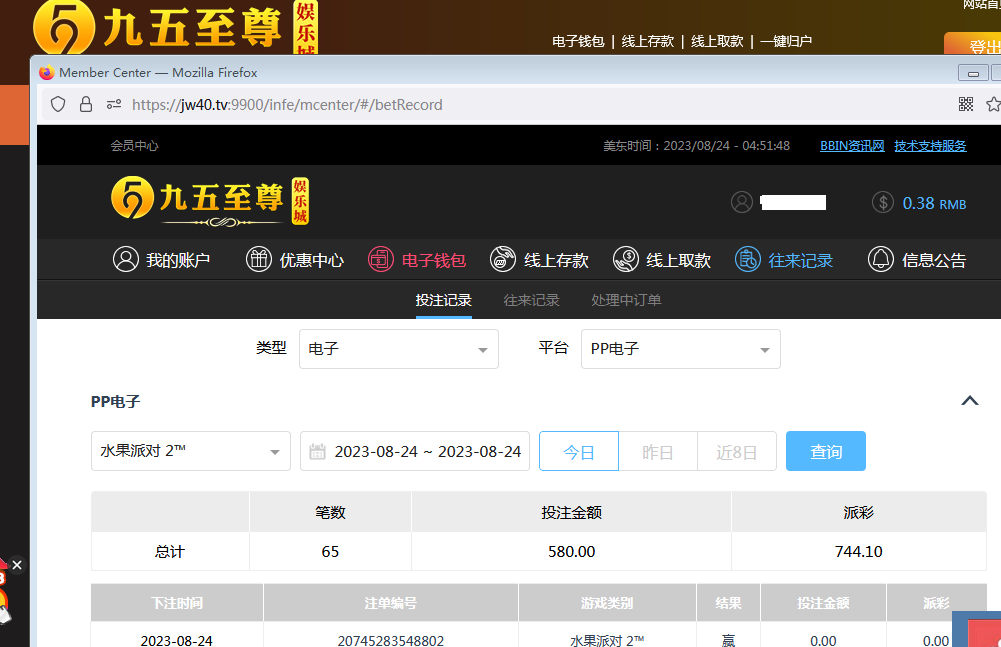Click the padlock site security icon
1001x647 pixels.
(x=86, y=105)
